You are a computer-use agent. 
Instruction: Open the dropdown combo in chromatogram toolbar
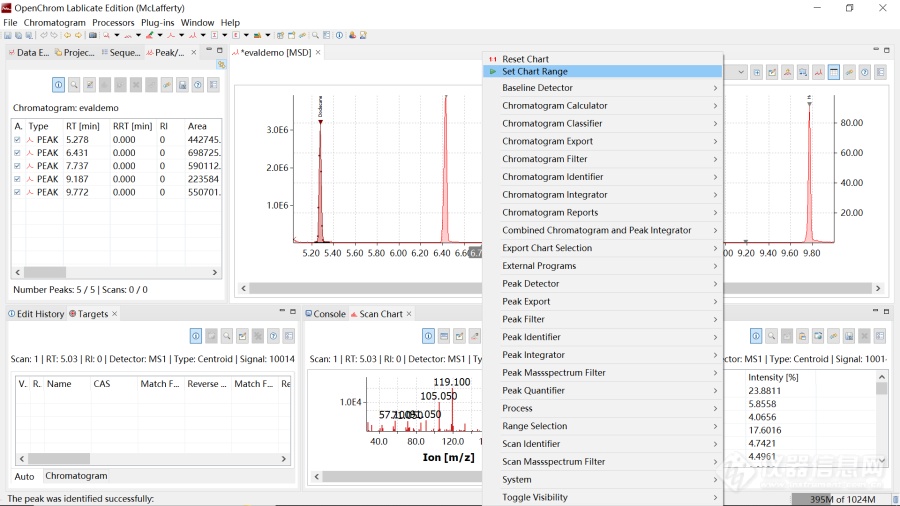(x=741, y=72)
